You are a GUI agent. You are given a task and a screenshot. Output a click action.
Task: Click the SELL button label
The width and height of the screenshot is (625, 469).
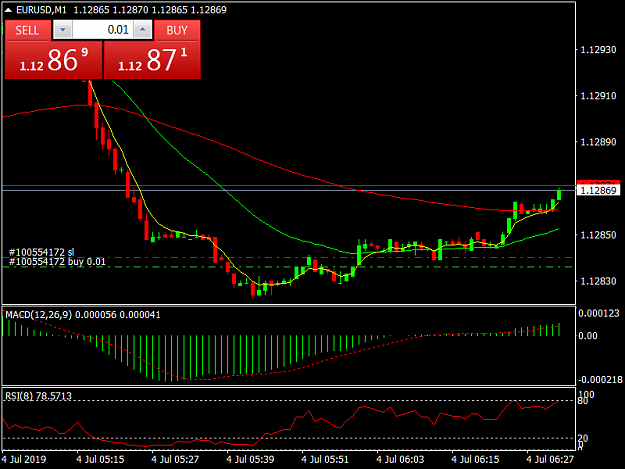28,30
